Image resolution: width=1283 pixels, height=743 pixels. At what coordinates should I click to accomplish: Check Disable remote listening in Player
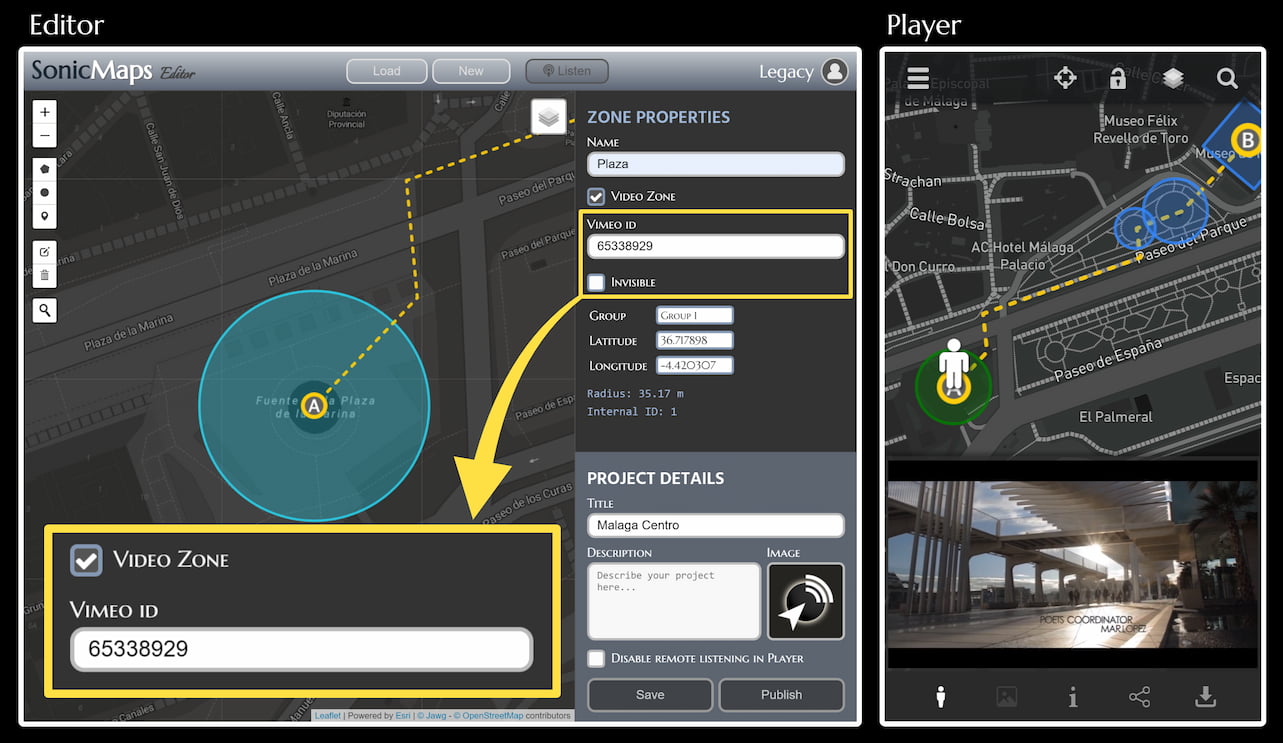point(596,658)
